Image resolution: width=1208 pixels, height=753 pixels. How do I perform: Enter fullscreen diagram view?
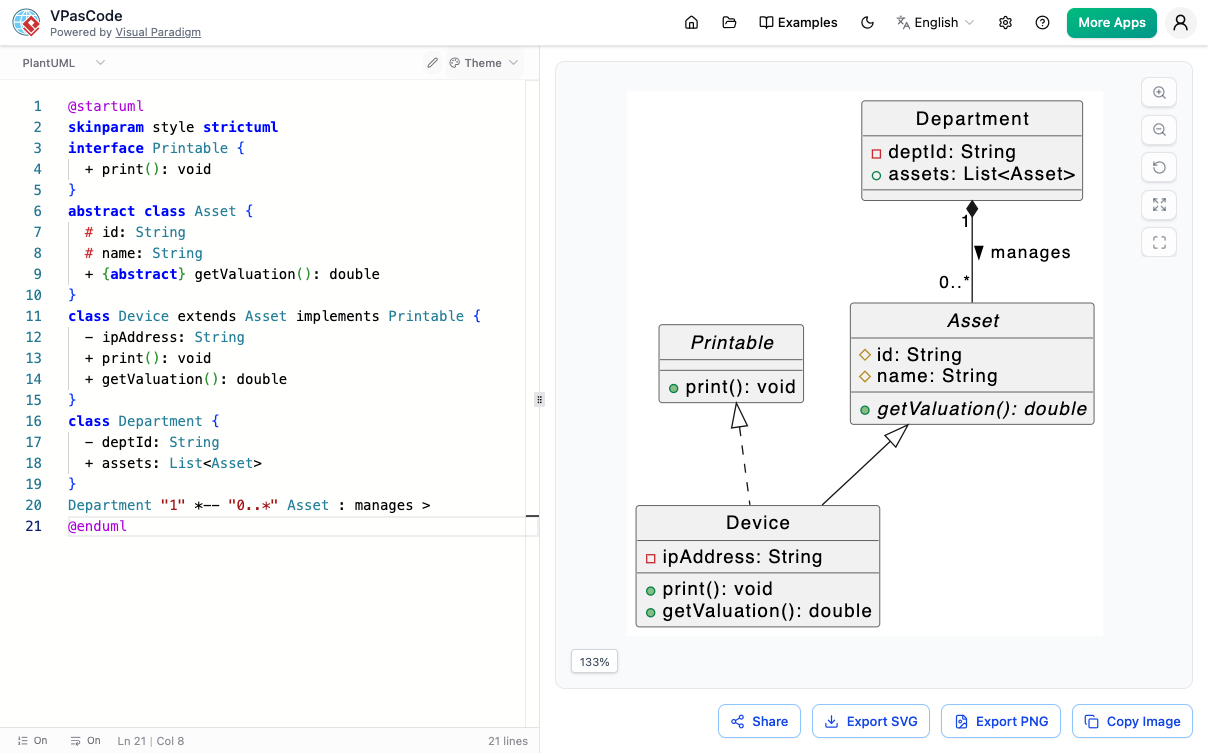[1159, 242]
